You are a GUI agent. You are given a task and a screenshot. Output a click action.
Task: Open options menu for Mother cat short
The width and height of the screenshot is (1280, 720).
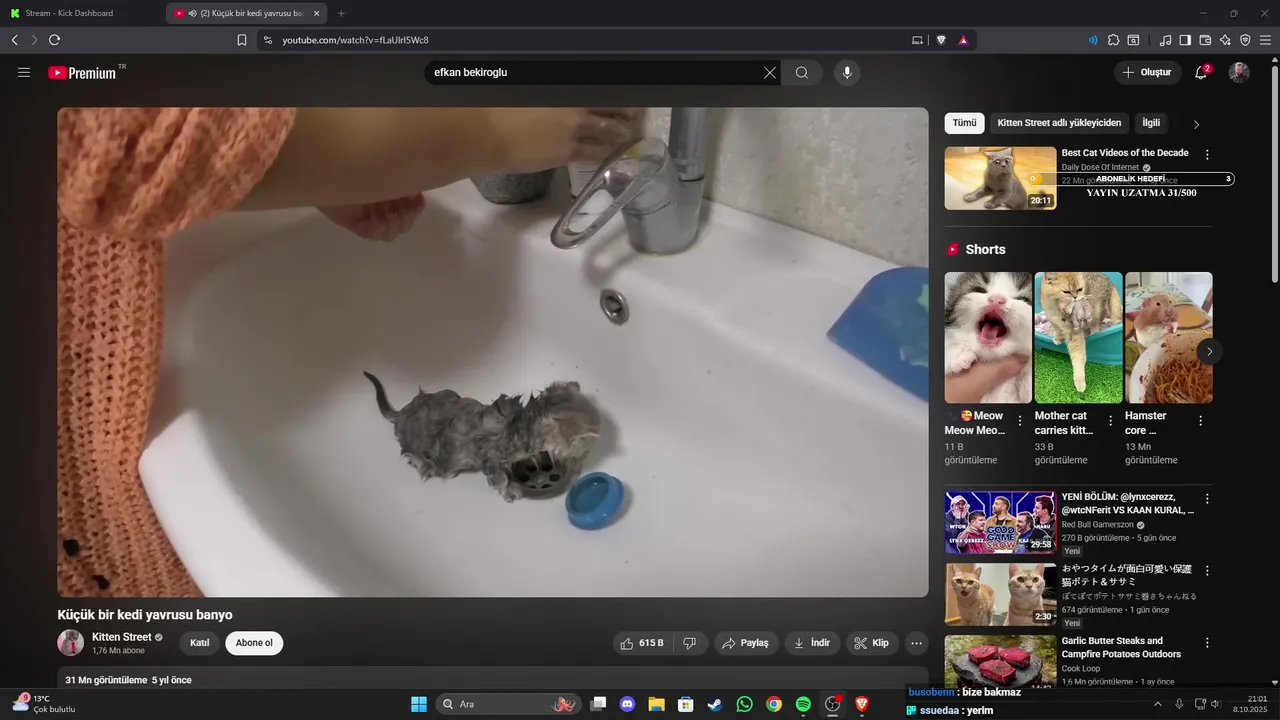coord(1110,421)
